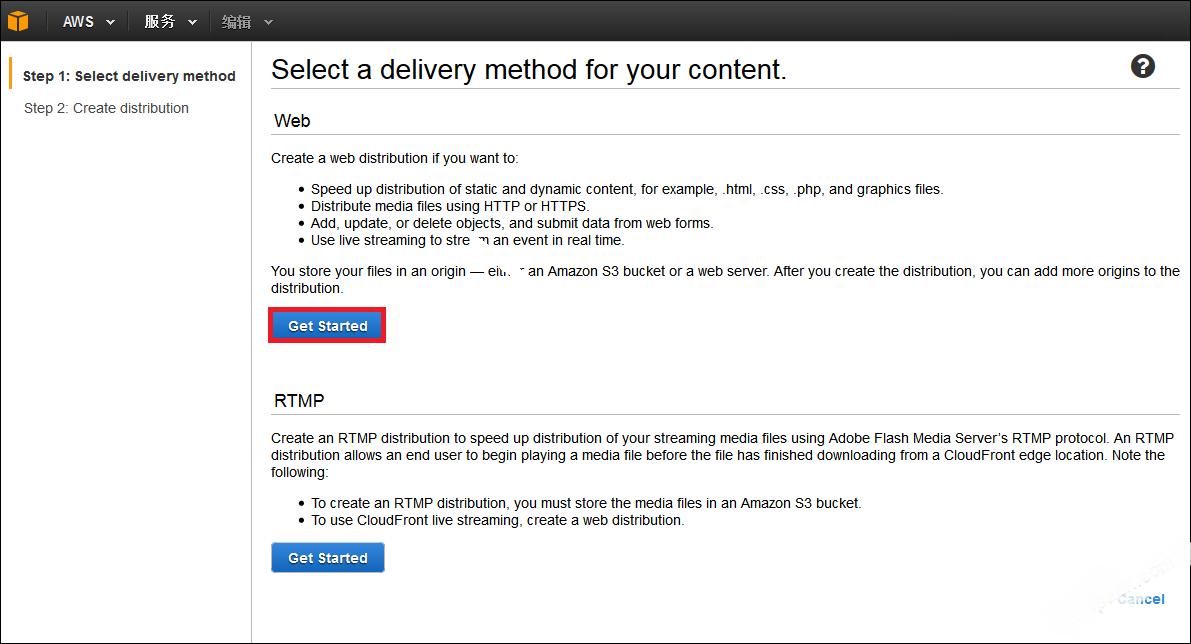The height and width of the screenshot is (644, 1191).
Task: Open the AWS menu label
Action: (78, 22)
